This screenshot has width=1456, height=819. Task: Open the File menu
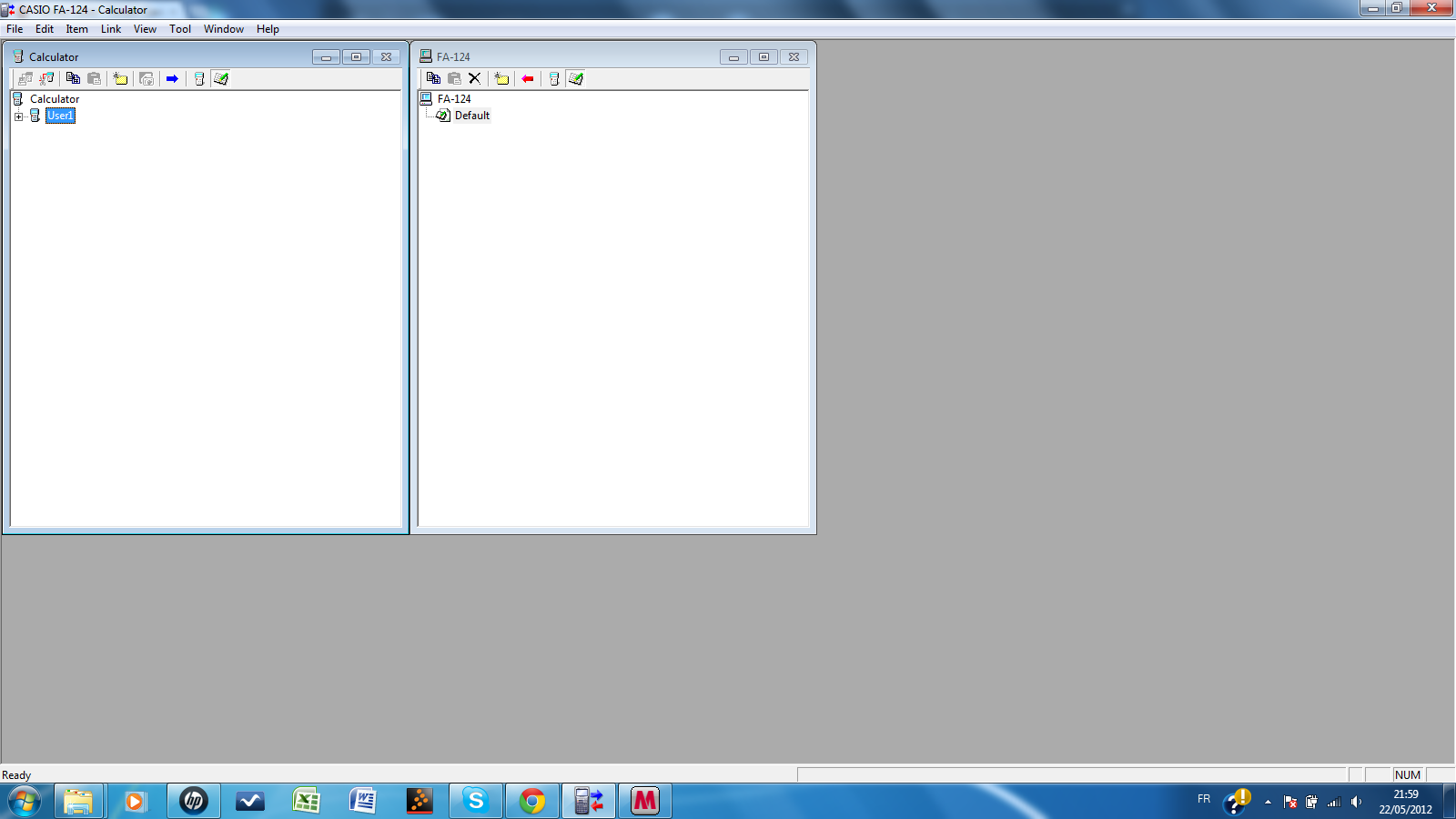click(15, 29)
